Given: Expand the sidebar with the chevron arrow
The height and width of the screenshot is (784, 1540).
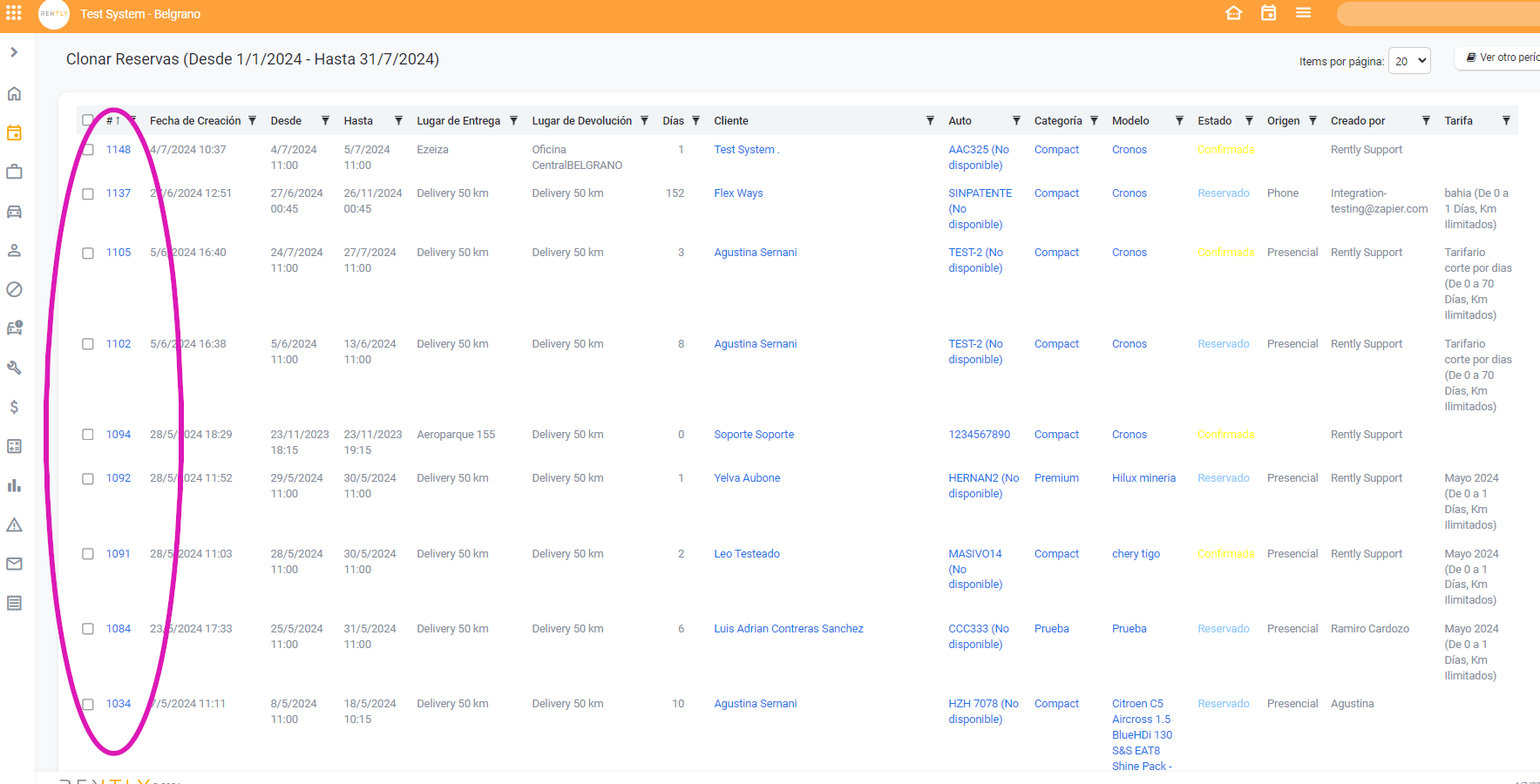Looking at the screenshot, I should 14,52.
